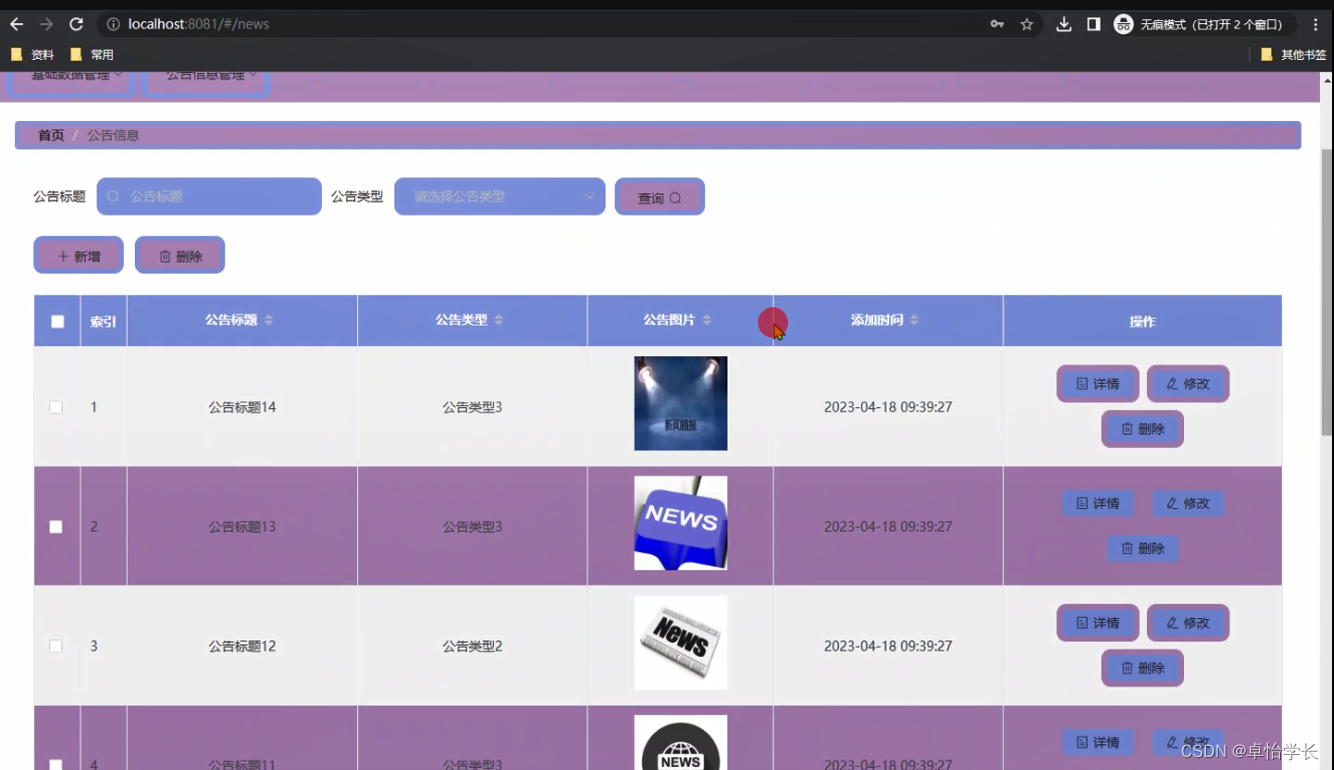Screen dimensions: 1334x770
Task: Click the 删除 batch delete button above table
Action: pos(180,256)
